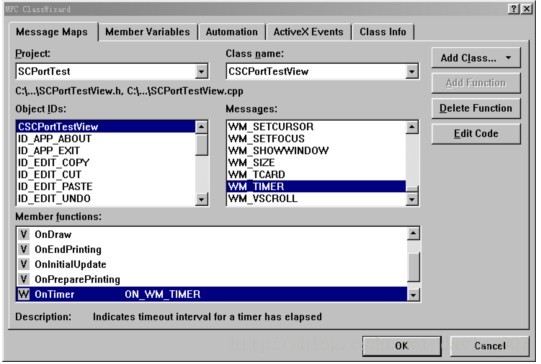Image resolution: width=541 pixels, height=364 pixels.
Task: Click V icon next to OnEndPrinting
Action: click(x=23, y=249)
